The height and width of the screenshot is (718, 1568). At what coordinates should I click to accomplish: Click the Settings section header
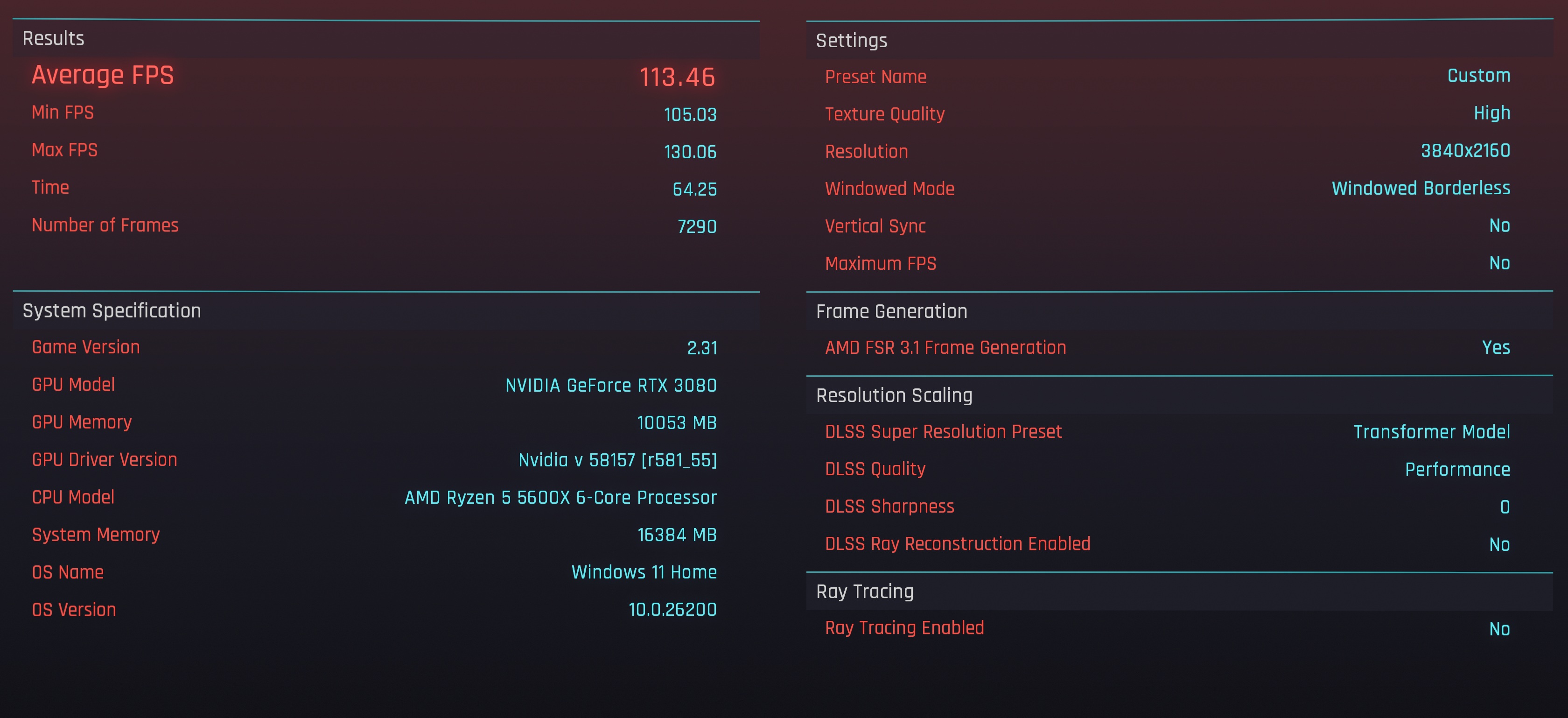(851, 41)
